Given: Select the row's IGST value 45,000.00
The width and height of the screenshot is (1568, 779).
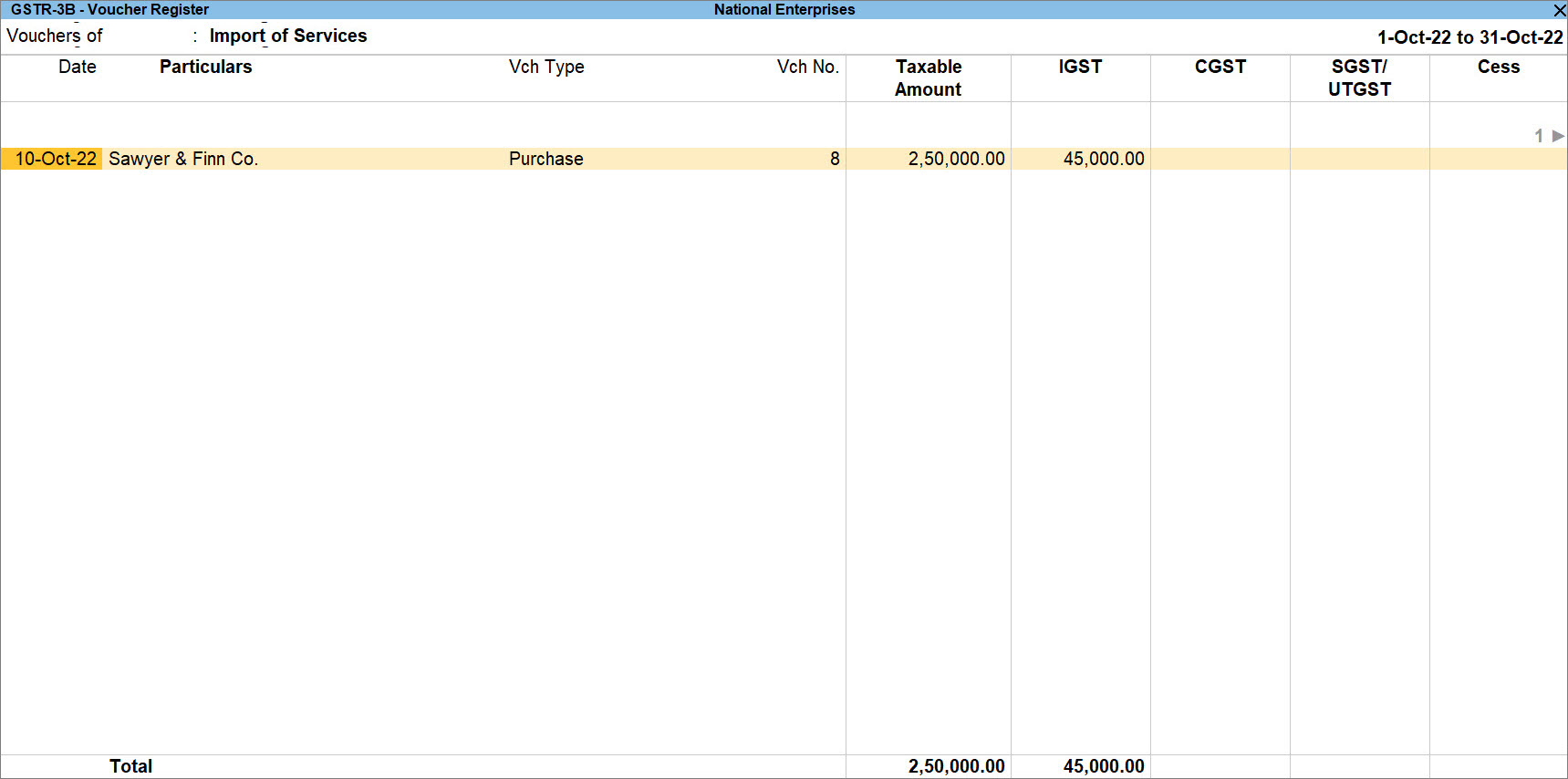Looking at the screenshot, I should (1104, 159).
